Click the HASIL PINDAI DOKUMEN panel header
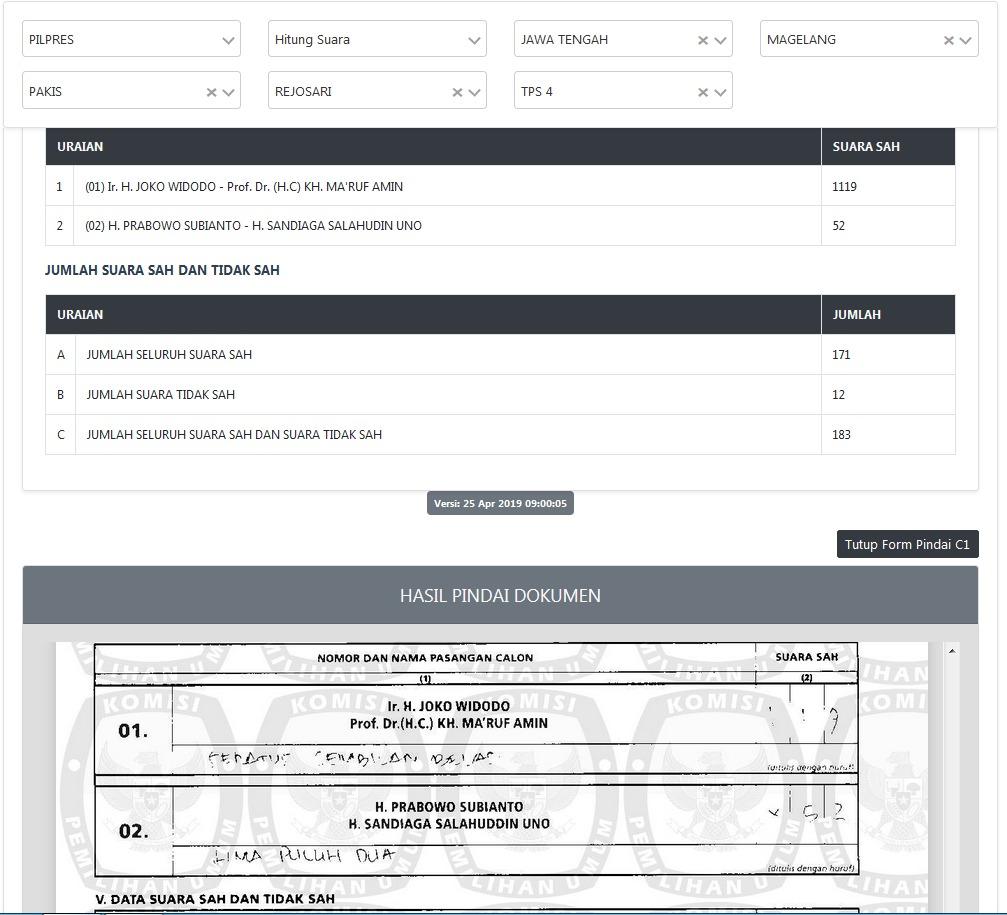Viewport: 1007px width, 915px height. [x=500, y=595]
